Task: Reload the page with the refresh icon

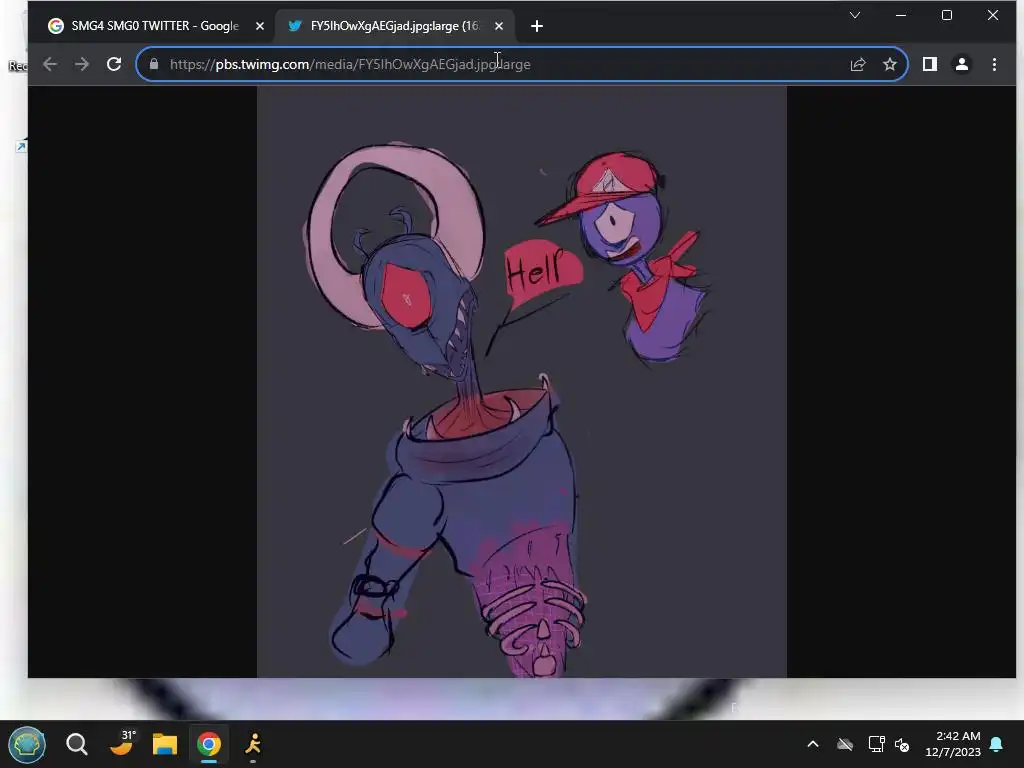Action: click(114, 64)
